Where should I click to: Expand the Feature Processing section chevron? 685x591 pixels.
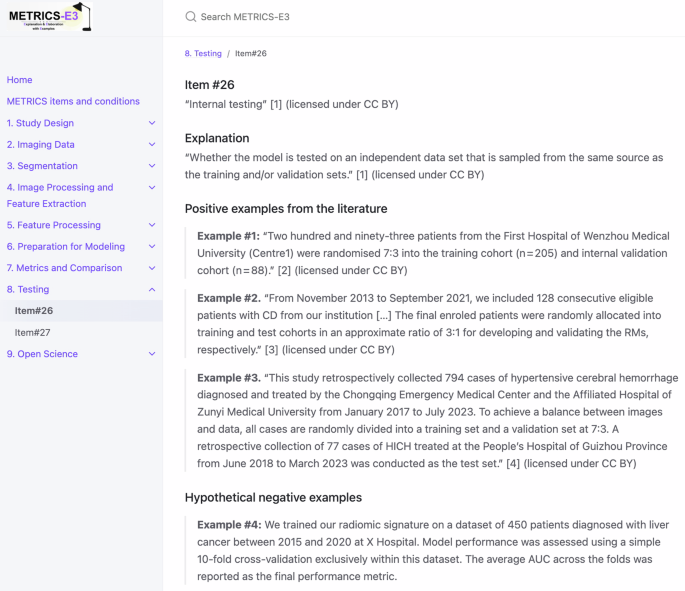[152, 225]
